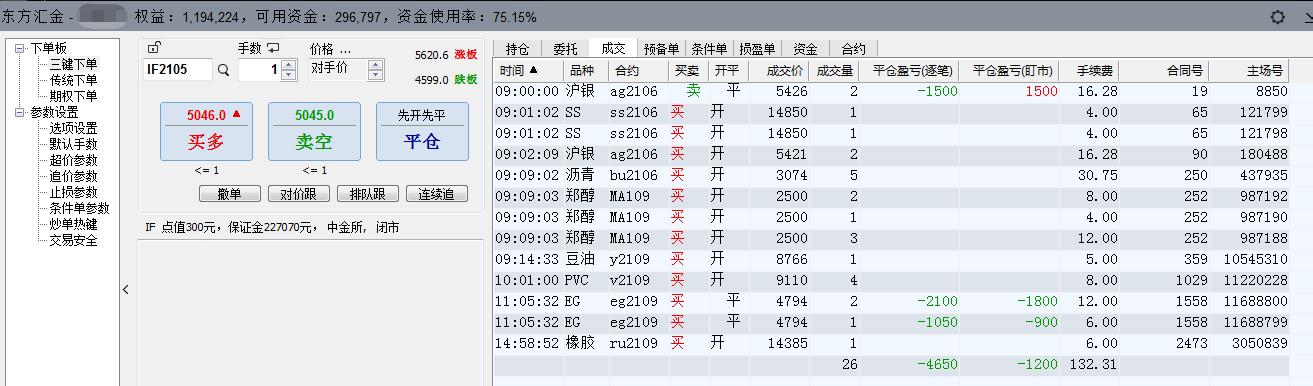
Task: Decrease lot count with the down arrow
Action: [x=289, y=75]
